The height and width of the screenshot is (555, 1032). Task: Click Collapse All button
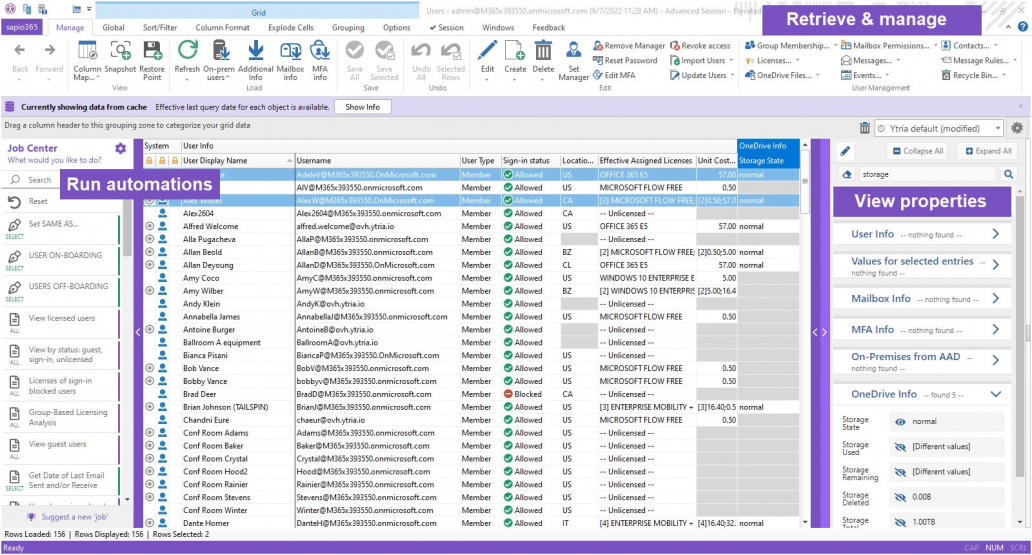coord(918,151)
